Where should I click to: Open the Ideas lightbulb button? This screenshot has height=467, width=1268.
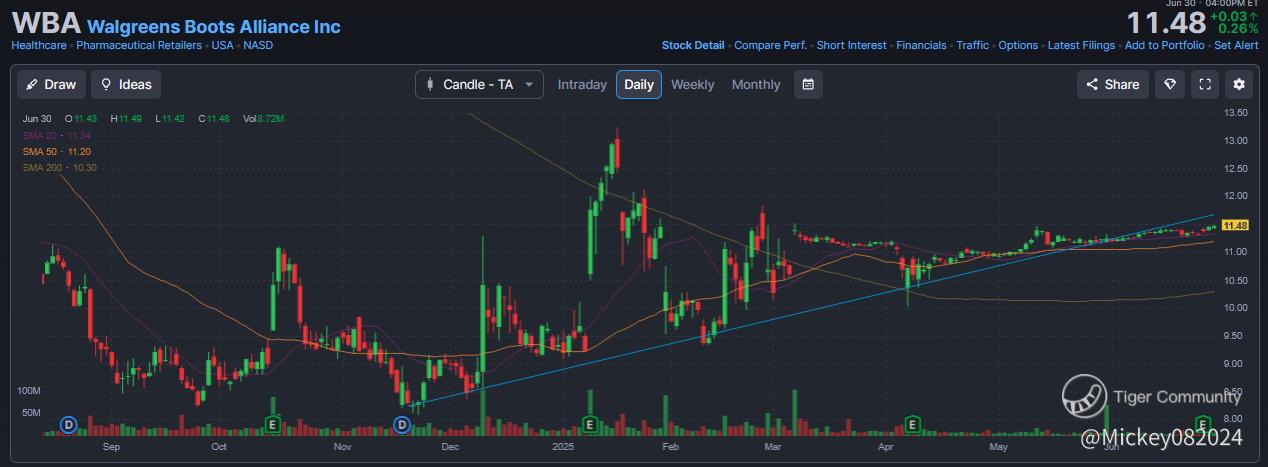click(x=126, y=84)
